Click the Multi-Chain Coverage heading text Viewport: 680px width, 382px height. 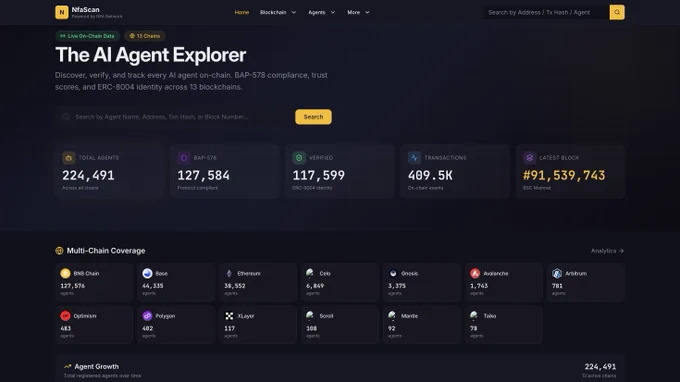[106, 251]
